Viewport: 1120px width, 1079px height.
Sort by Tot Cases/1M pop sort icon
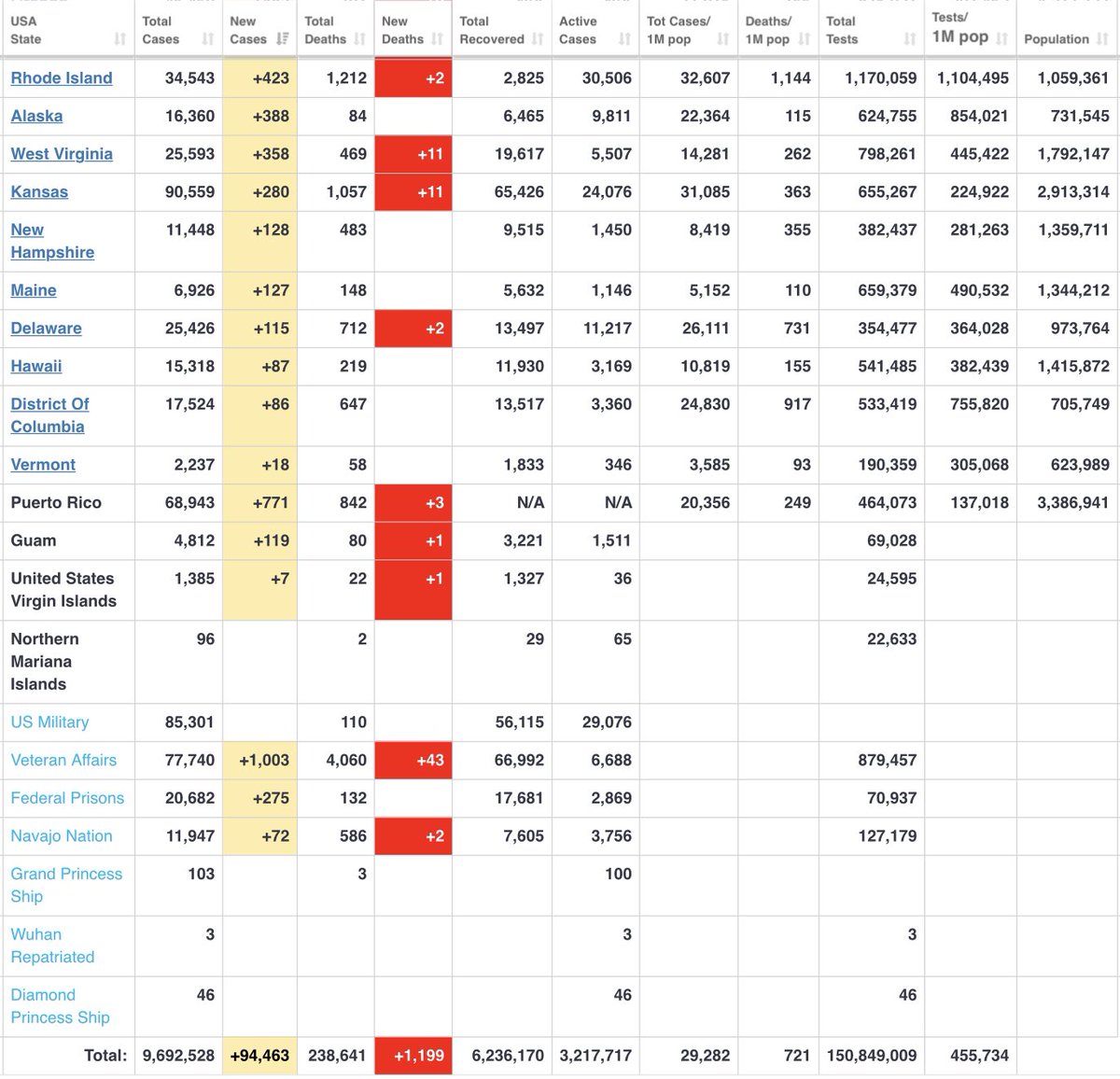722,39
